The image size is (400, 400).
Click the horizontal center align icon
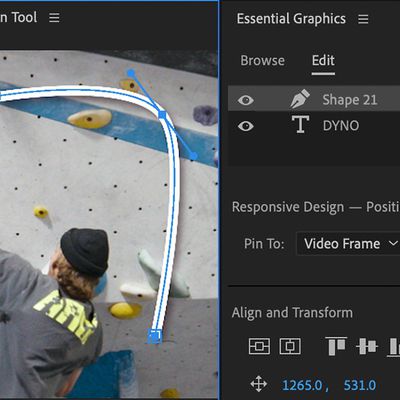tap(290, 346)
